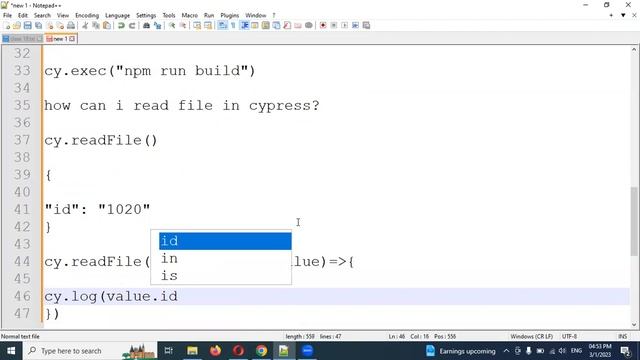Switch to the "new 1" document tab
640x360 pixels.
click(60, 39)
